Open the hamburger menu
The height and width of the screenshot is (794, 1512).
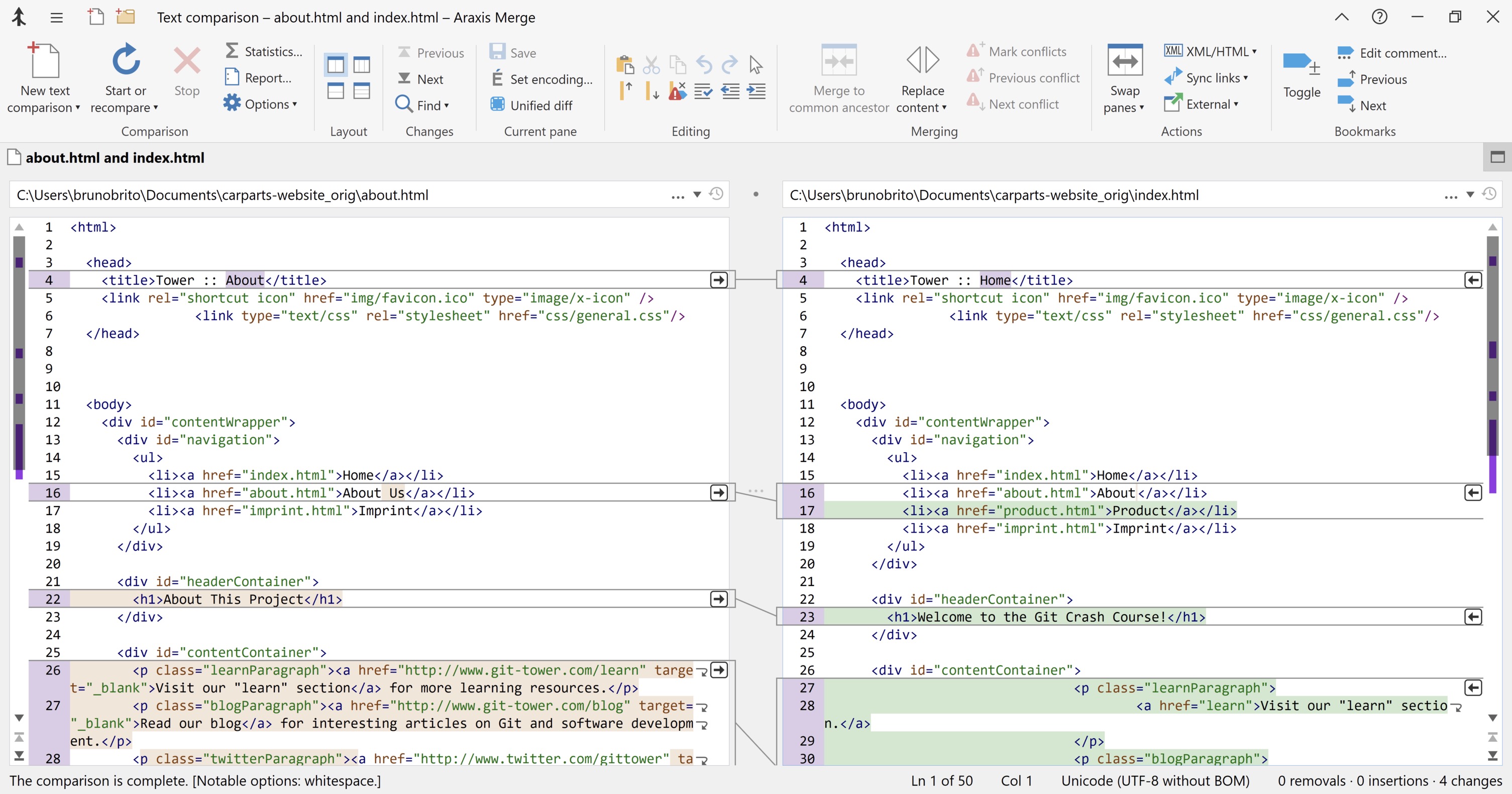point(56,17)
